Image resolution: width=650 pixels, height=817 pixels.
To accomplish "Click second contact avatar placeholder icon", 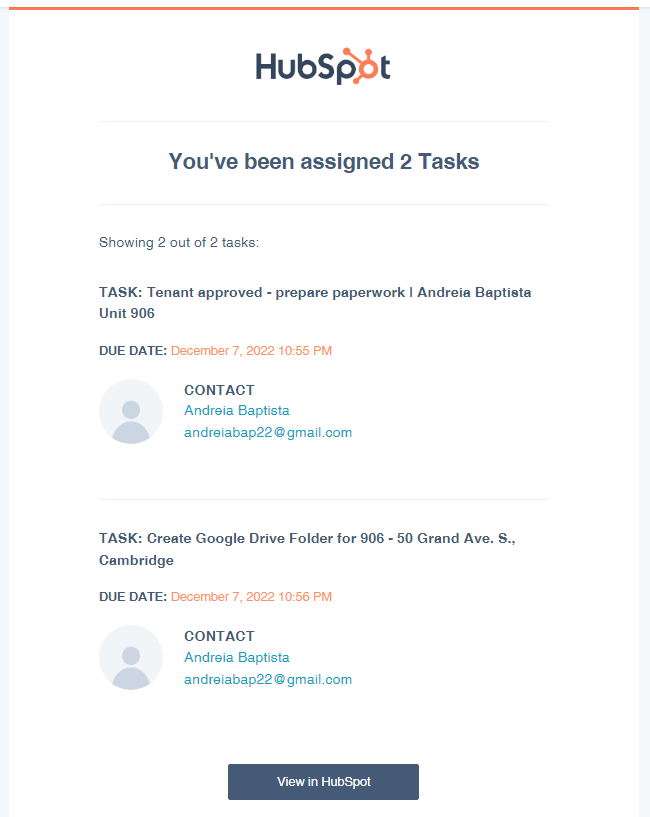I will click(x=131, y=658).
